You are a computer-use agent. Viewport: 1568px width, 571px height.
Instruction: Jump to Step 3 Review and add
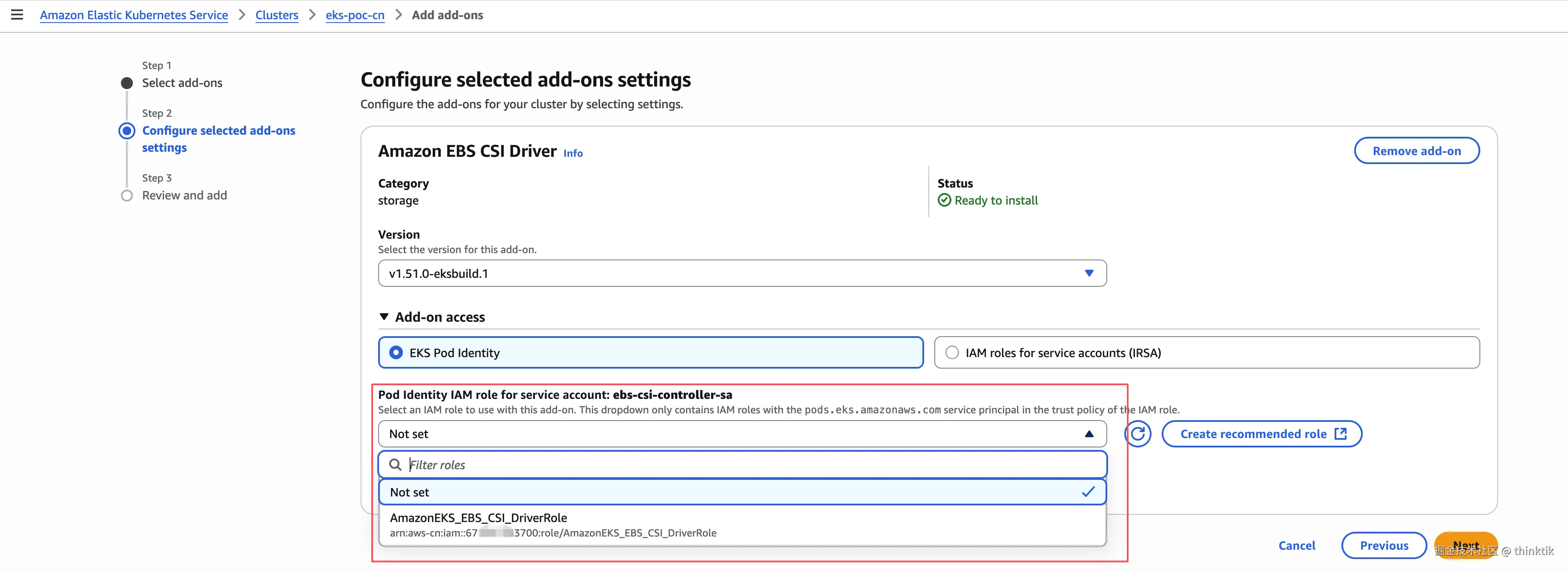click(x=184, y=196)
